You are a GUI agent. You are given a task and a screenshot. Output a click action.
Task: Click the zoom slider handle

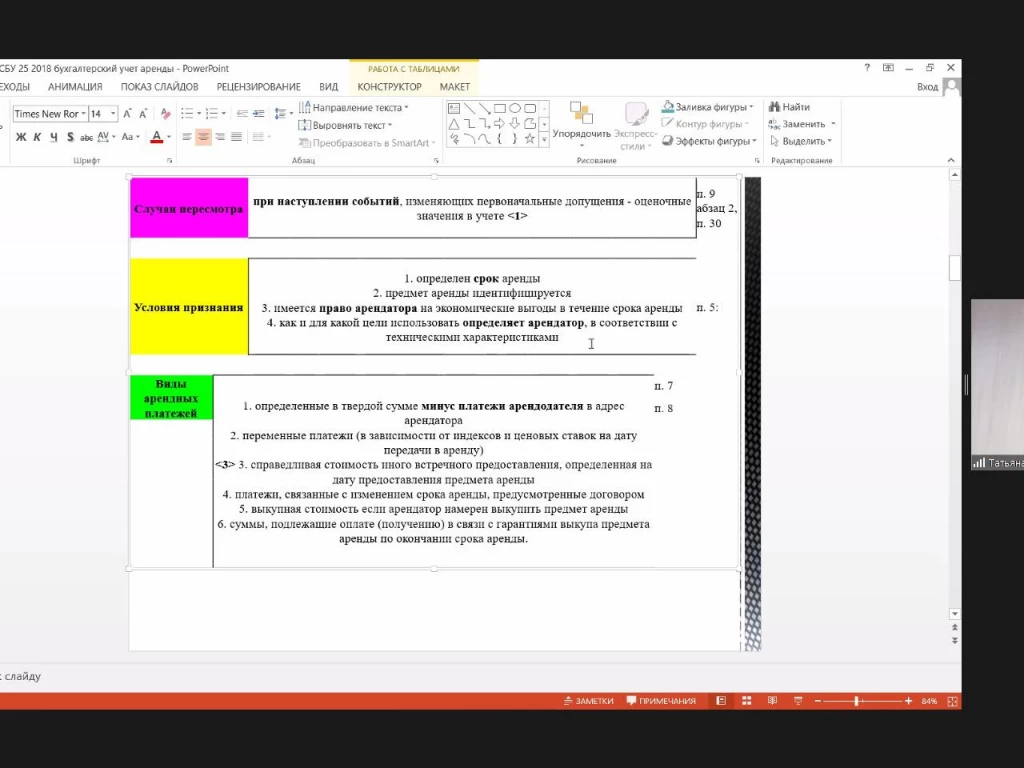click(x=856, y=701)
